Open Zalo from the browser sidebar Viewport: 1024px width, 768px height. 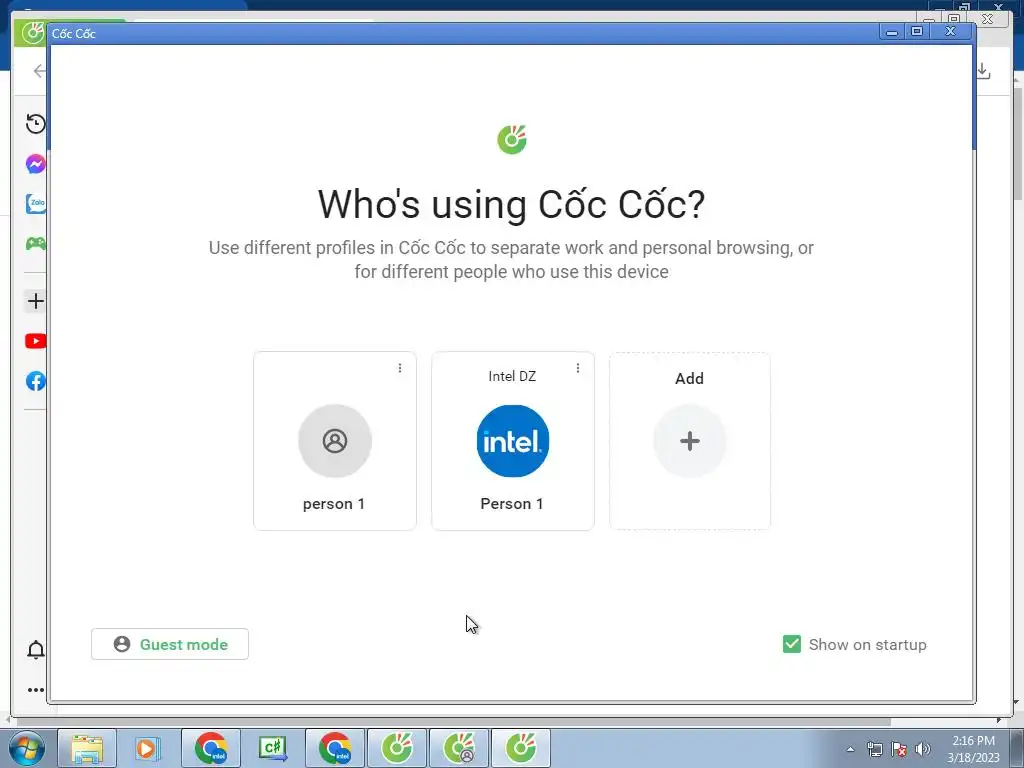point(35,204)
